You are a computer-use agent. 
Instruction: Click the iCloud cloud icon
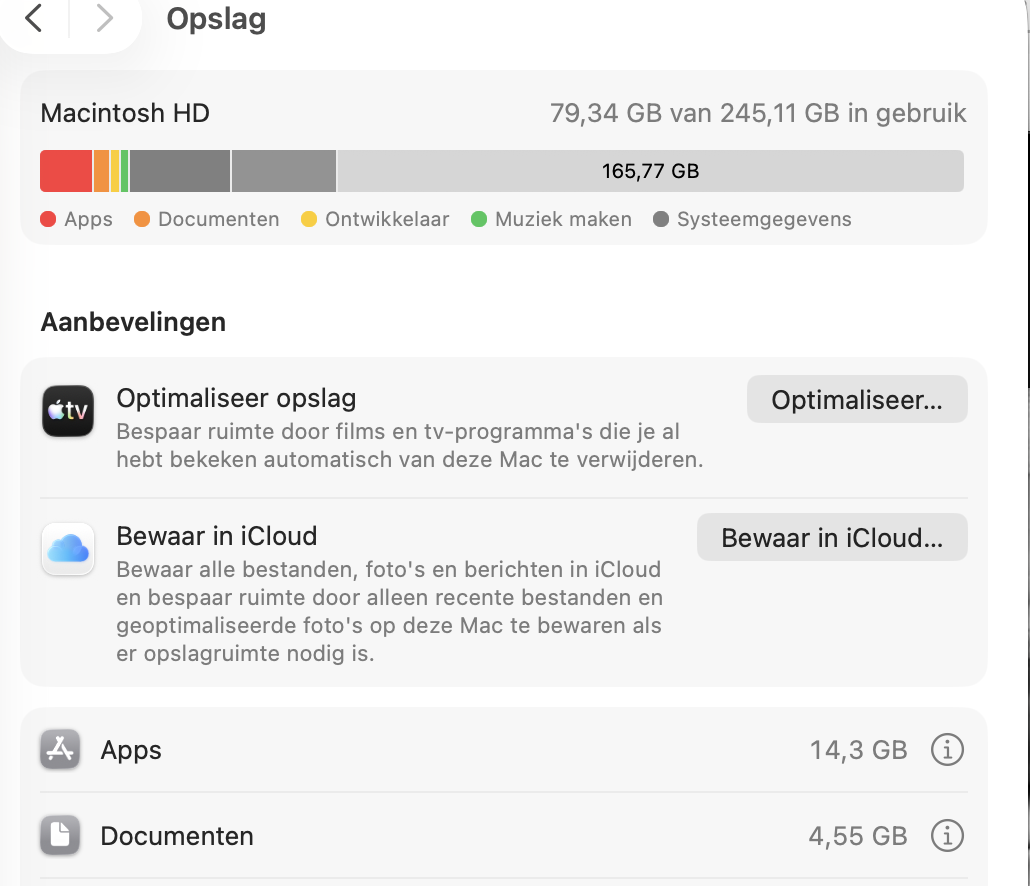pos(68,549)
